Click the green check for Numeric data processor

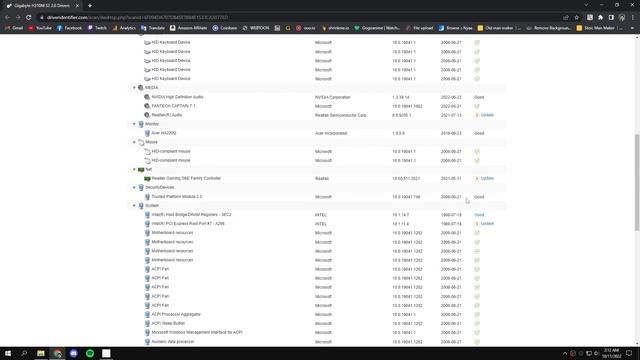click(477, 342)
